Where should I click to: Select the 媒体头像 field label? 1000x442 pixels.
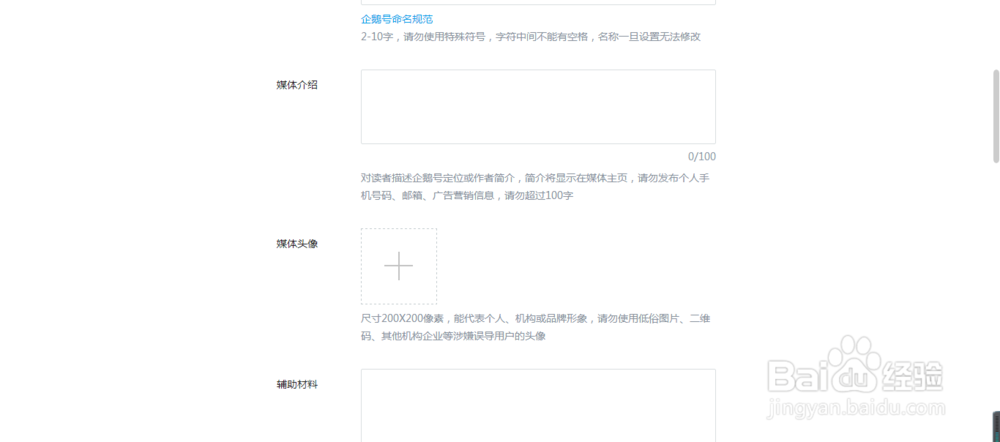coord(297,244)
